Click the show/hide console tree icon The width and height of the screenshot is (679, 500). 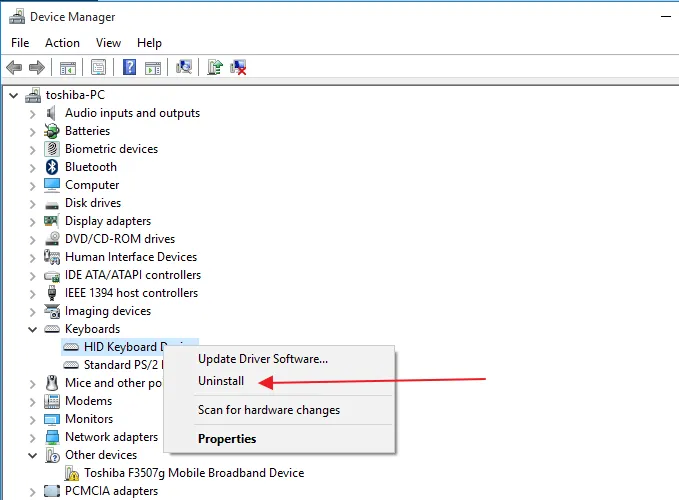pyautogui.click(x=68, y=68)
